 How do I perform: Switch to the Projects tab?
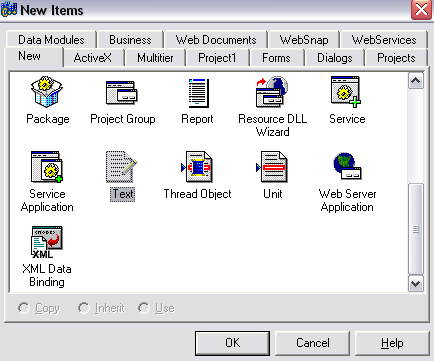tap(396, 58)
